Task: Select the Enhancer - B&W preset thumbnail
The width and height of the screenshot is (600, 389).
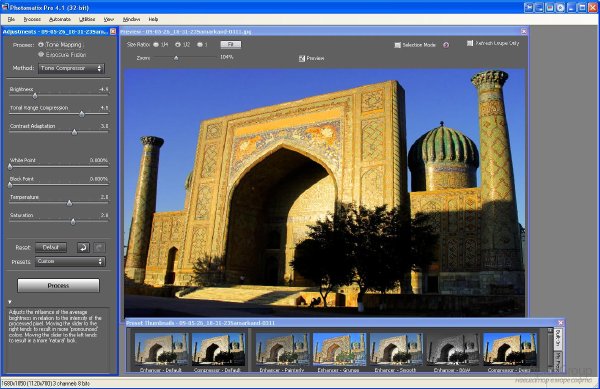Action: click(x=452, y=349)
